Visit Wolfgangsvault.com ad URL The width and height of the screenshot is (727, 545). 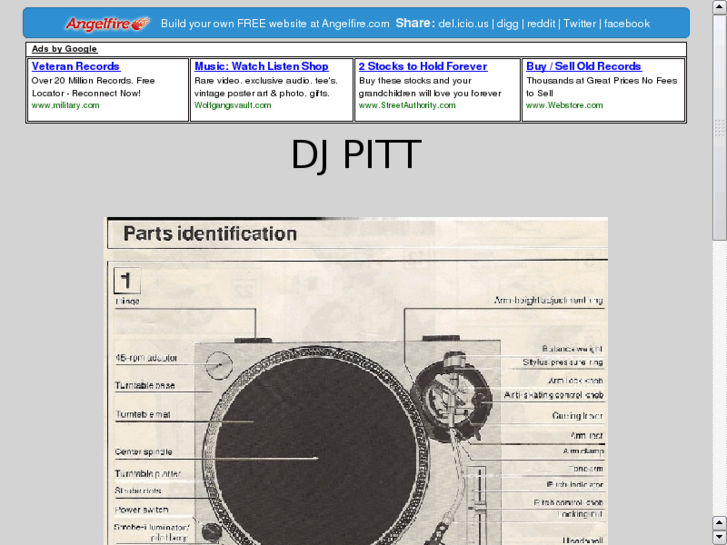[233, 105]
